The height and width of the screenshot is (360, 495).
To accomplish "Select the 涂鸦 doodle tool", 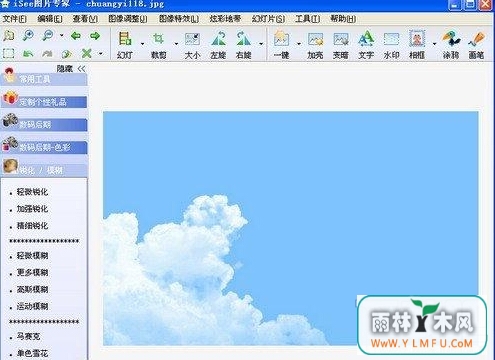I will (x=451, y=45).
